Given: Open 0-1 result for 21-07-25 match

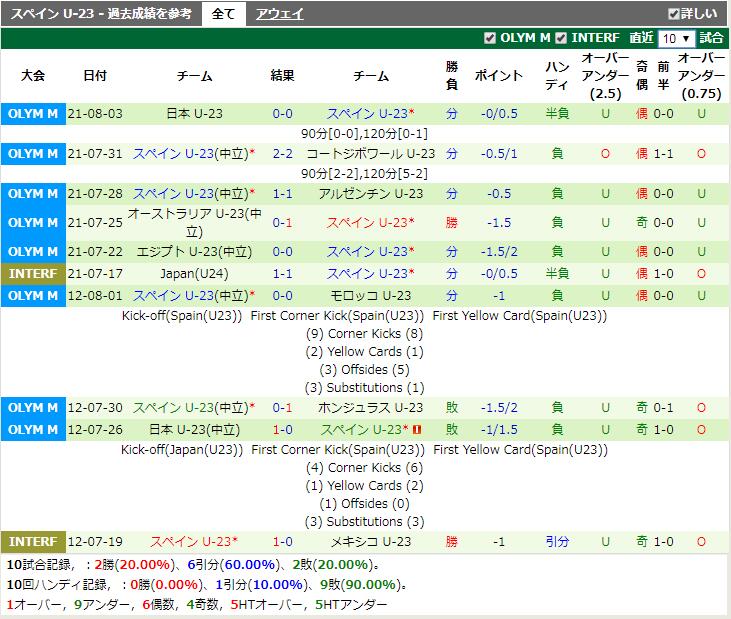Looking at the screenshot, I should tap(283, 223).
